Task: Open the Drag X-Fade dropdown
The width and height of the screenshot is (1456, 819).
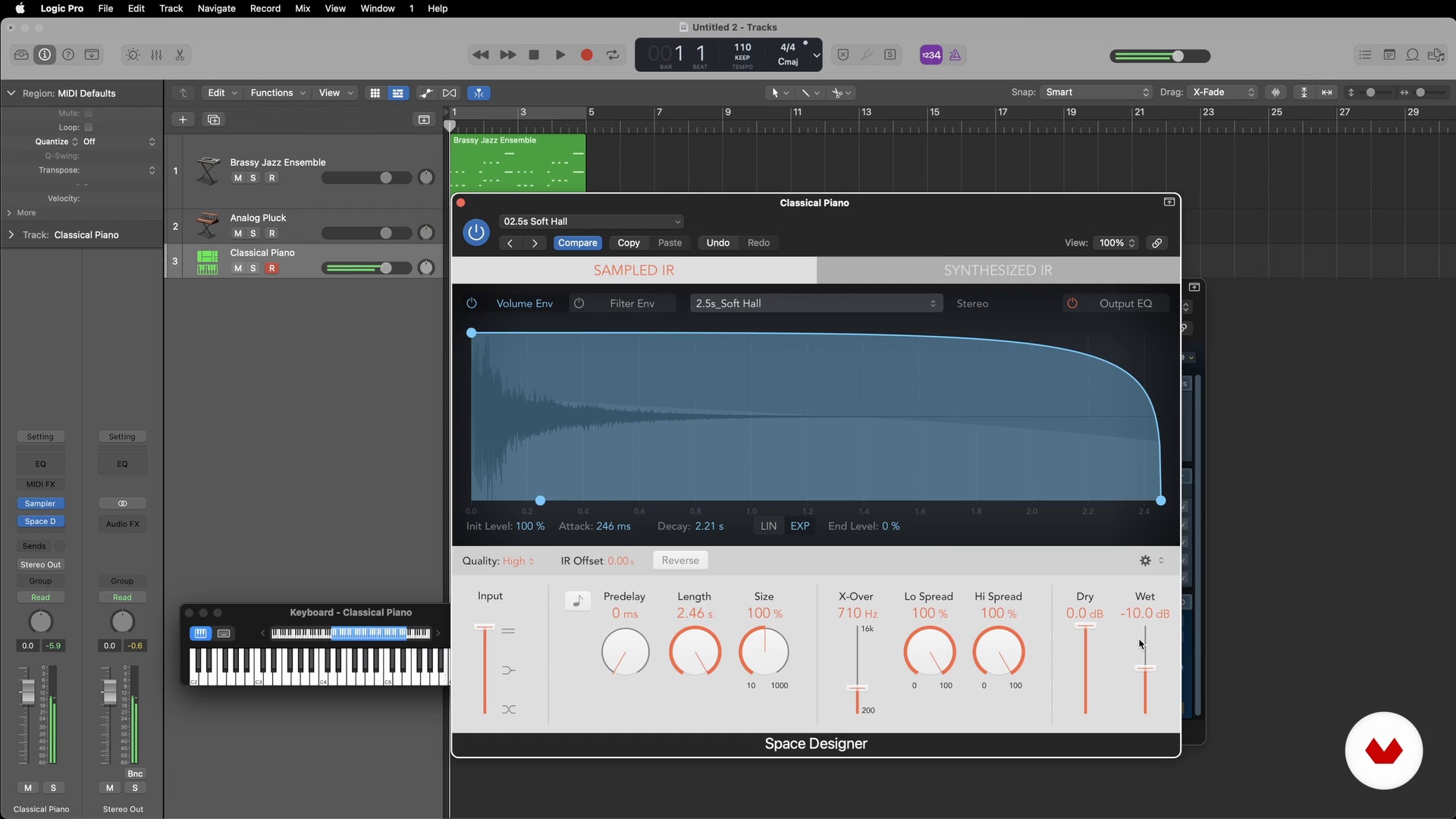Action: click(1222, 93)
